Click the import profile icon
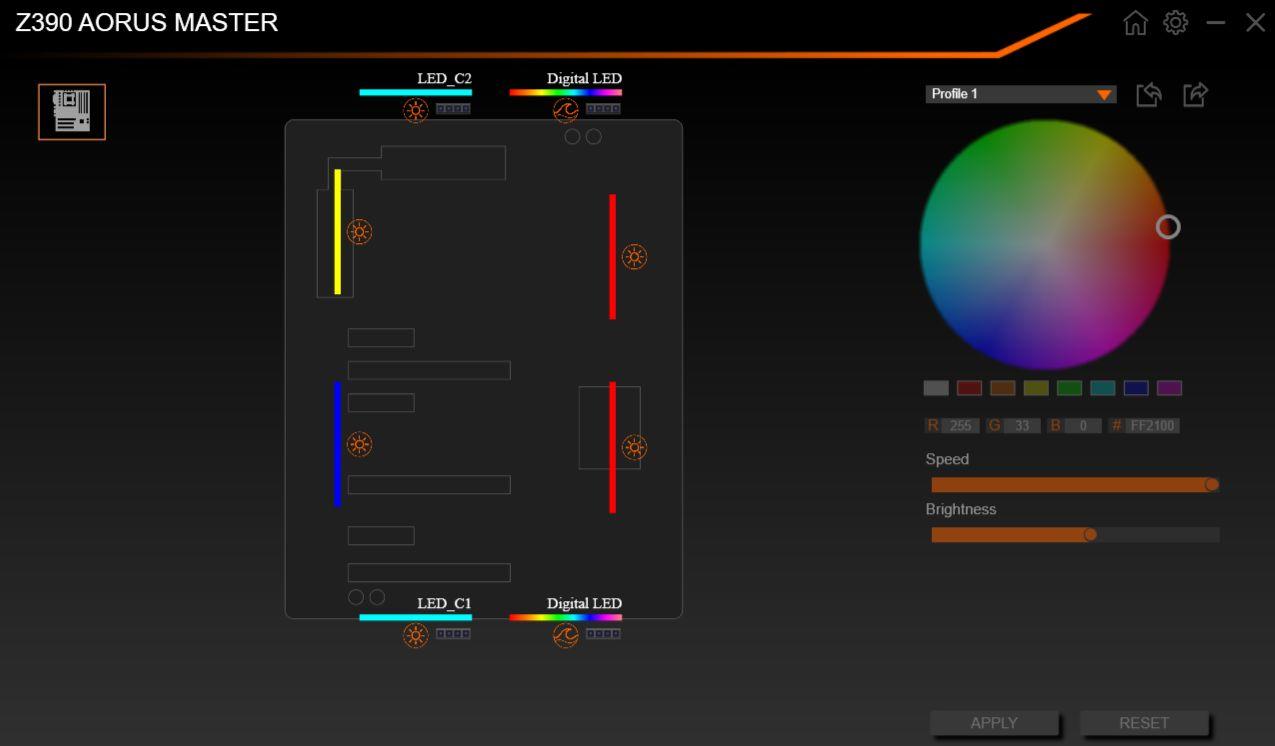Image resolution: width=1275 pixels, height=746 pixels. pyautogui.click(x=1149, y=95)
